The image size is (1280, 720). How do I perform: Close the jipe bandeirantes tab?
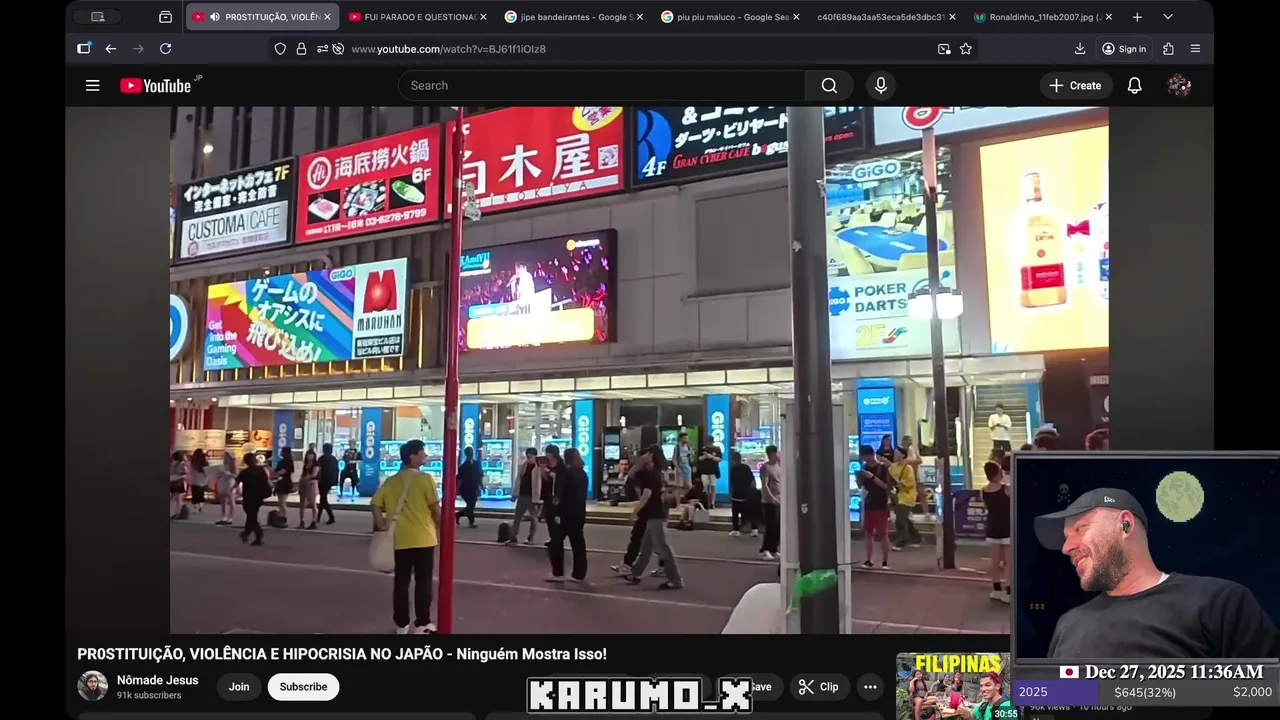[640, 17]
